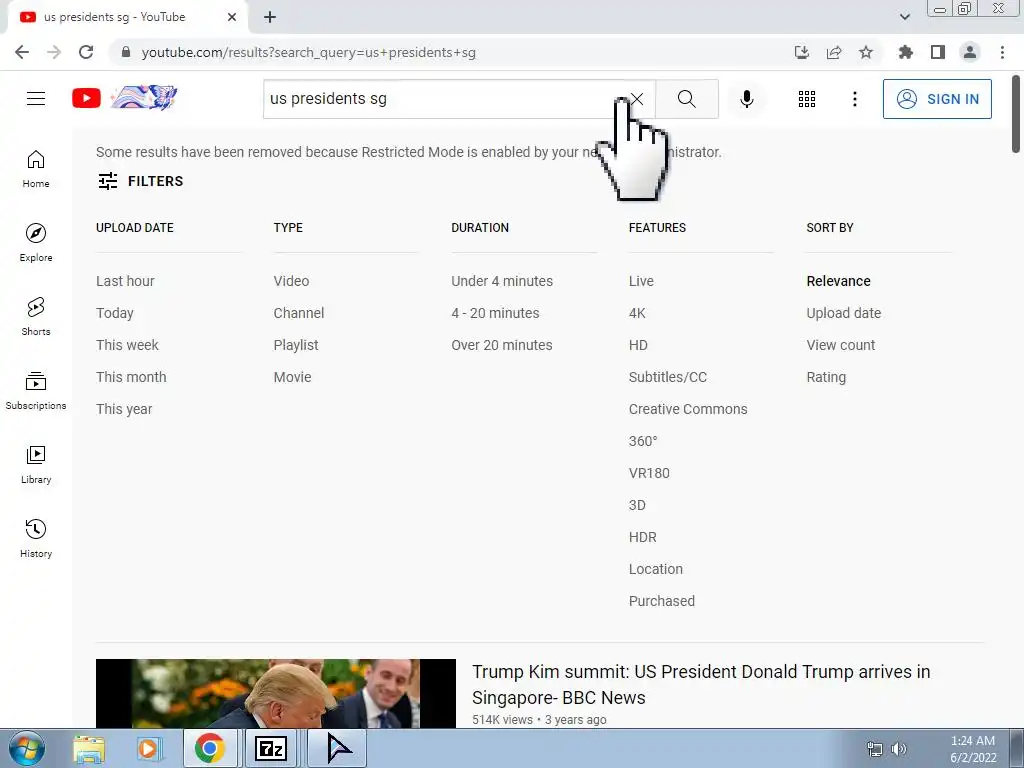Click the volume icon in system tray
Image resolution: width=1024 pixels, height=768 pixels.
(x=899, y=748)
